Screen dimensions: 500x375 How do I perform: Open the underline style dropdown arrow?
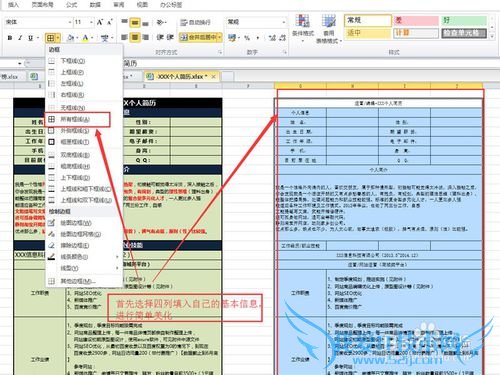point(38,38)
